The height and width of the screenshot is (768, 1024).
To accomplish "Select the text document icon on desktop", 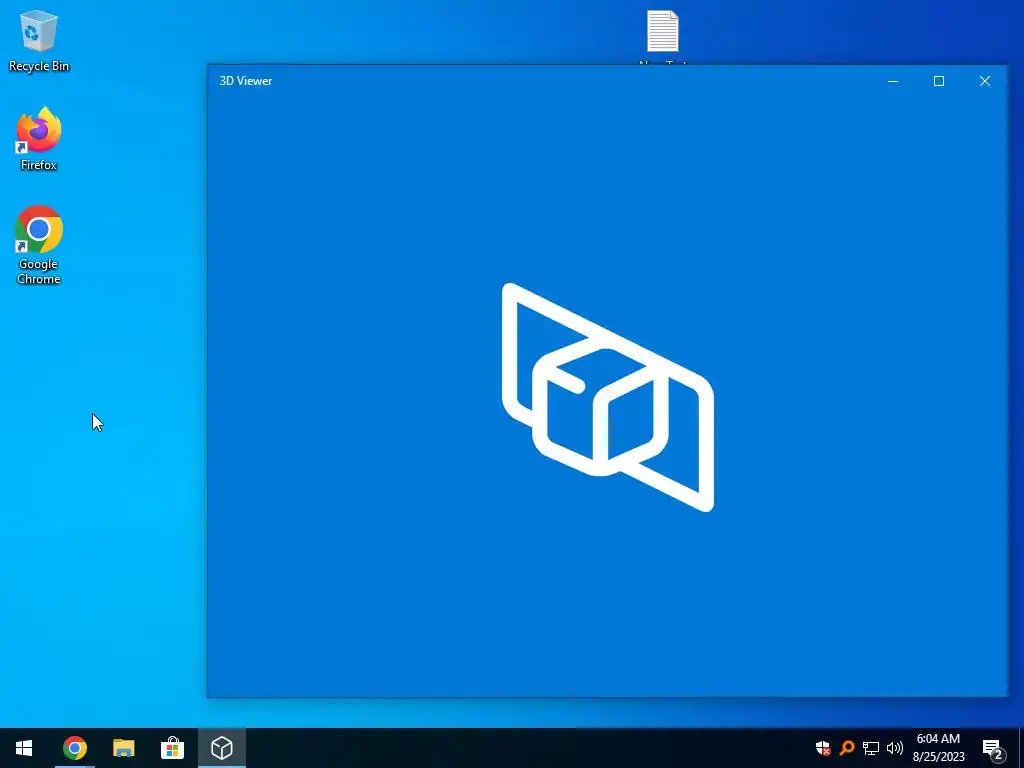I will tap(663, 33).
